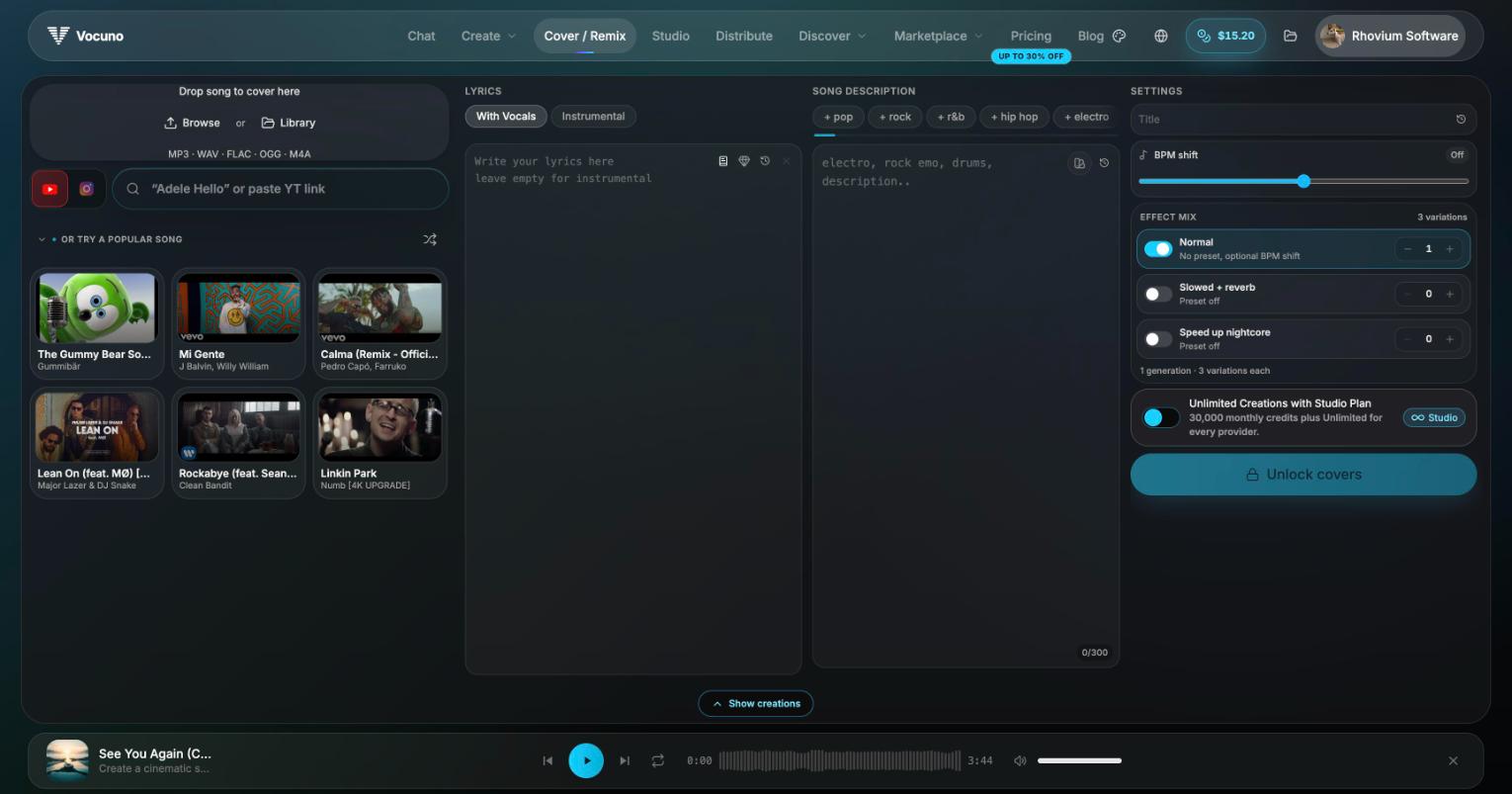
Task: Toggle the Normal effect switch
Action: click(1158, 249)
